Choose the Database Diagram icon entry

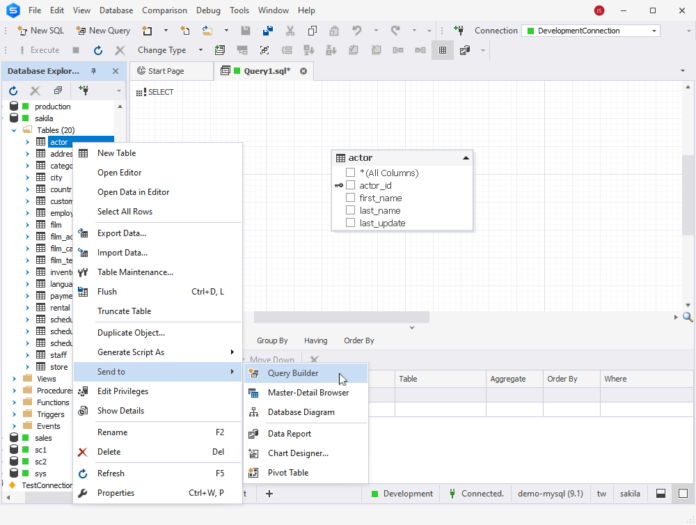coord(300,412)
